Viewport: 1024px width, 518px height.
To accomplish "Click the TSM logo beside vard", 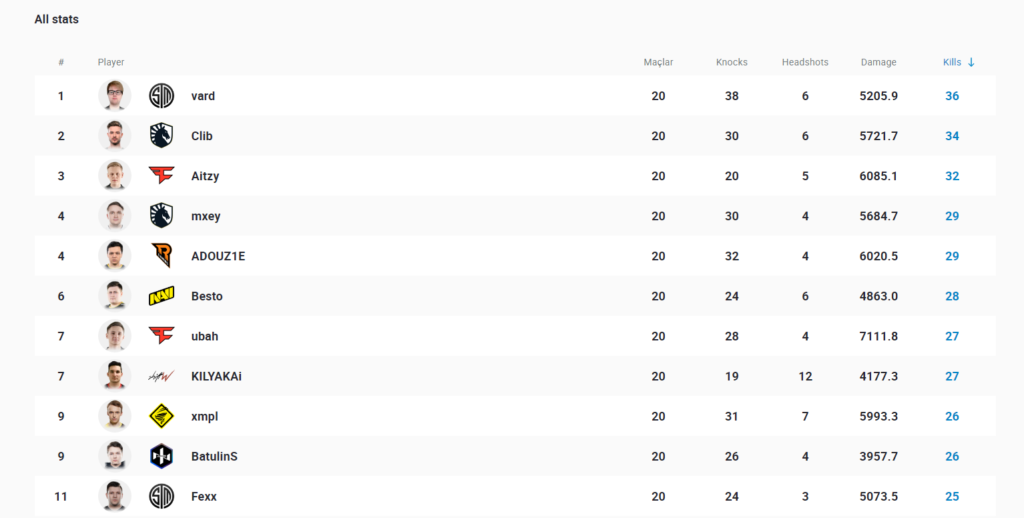I will [161, 96].
